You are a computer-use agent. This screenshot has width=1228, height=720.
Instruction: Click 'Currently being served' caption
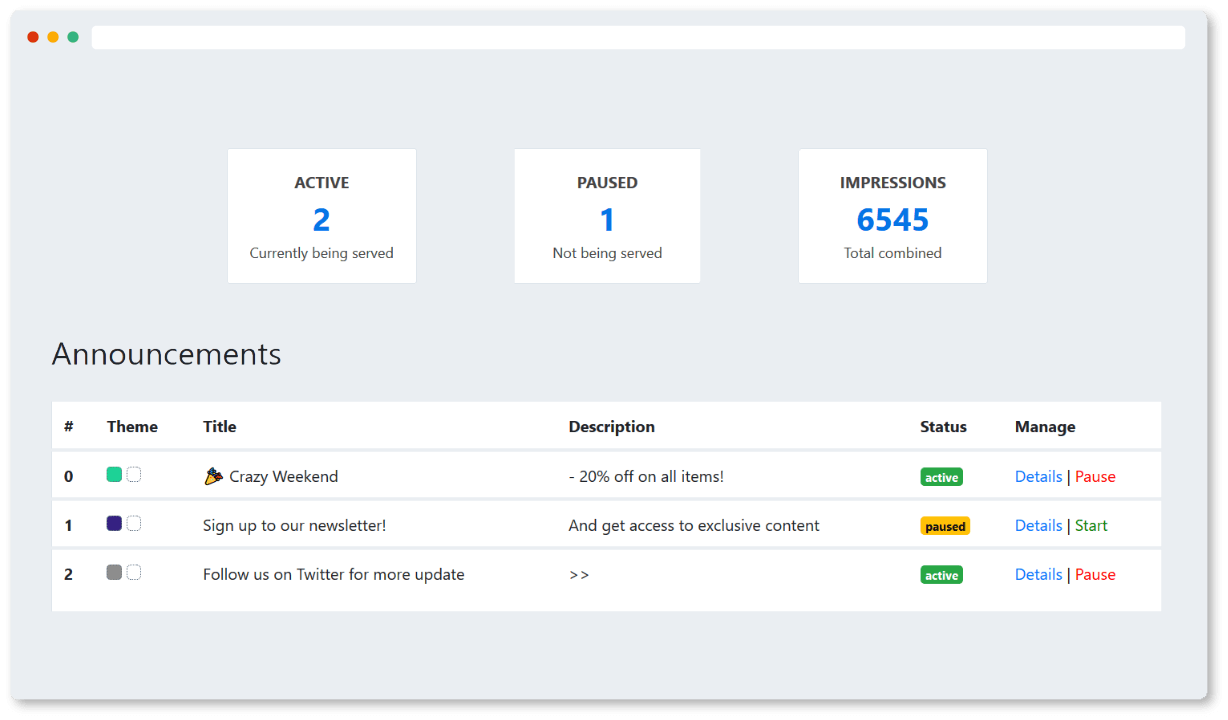click(x=322, y=254)
